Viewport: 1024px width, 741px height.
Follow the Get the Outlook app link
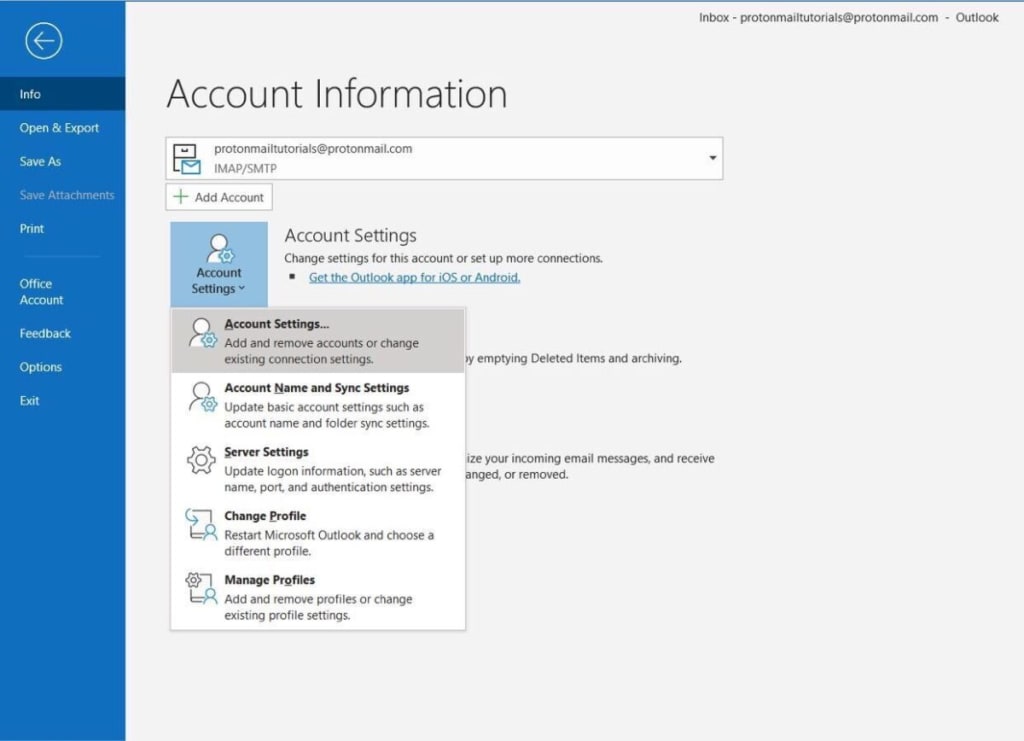point(414,277)
